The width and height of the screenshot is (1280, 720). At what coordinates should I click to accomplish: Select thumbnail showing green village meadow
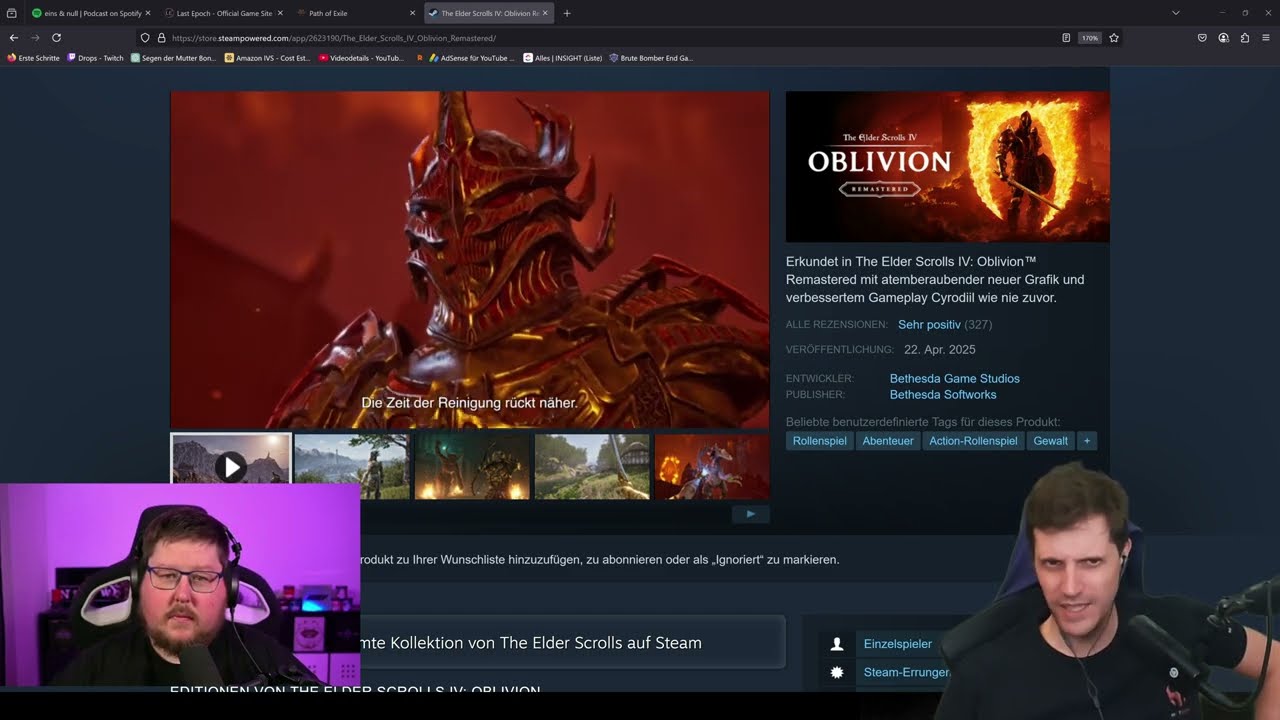[x=592, y=466]
